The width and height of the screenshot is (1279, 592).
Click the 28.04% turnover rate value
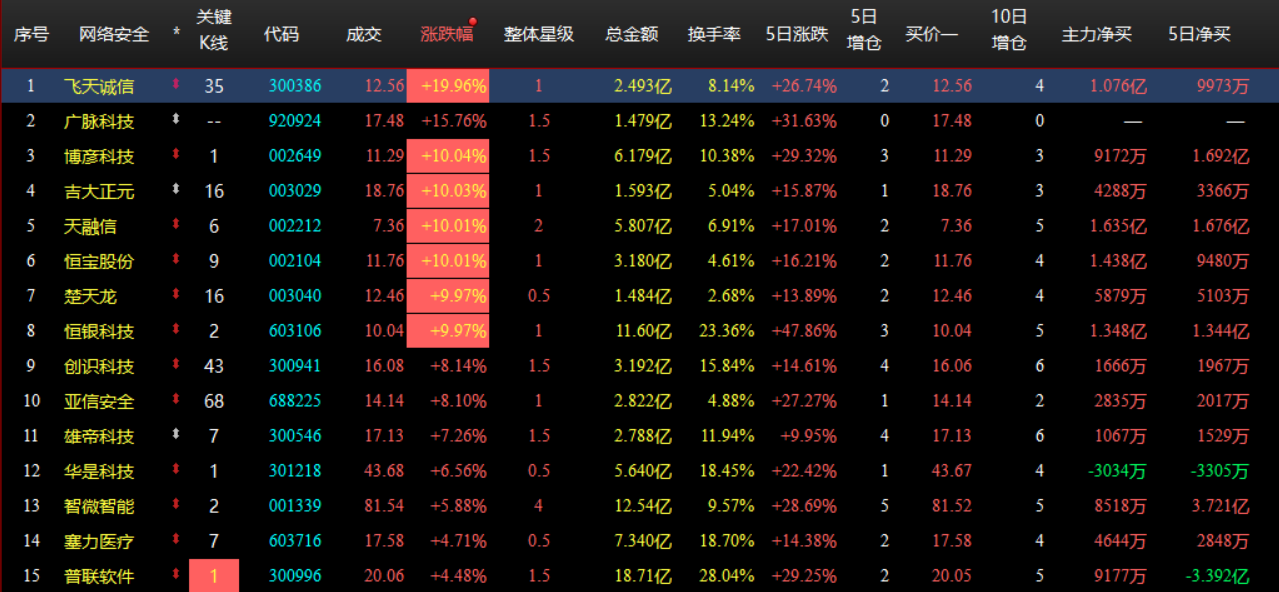[727, 576]
